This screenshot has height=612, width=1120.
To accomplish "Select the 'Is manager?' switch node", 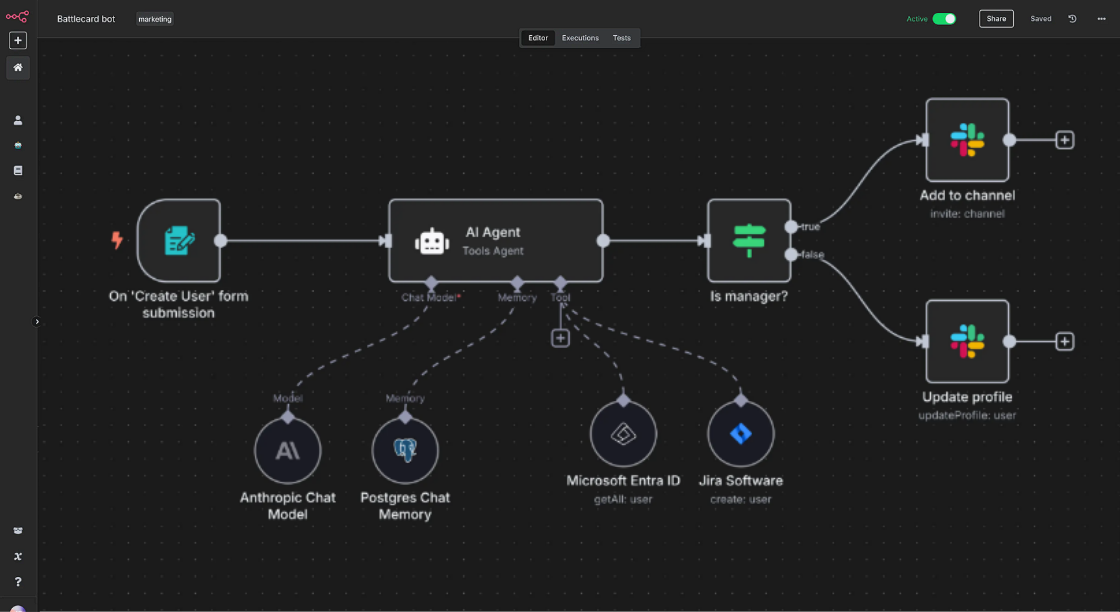I will (748, 240).
